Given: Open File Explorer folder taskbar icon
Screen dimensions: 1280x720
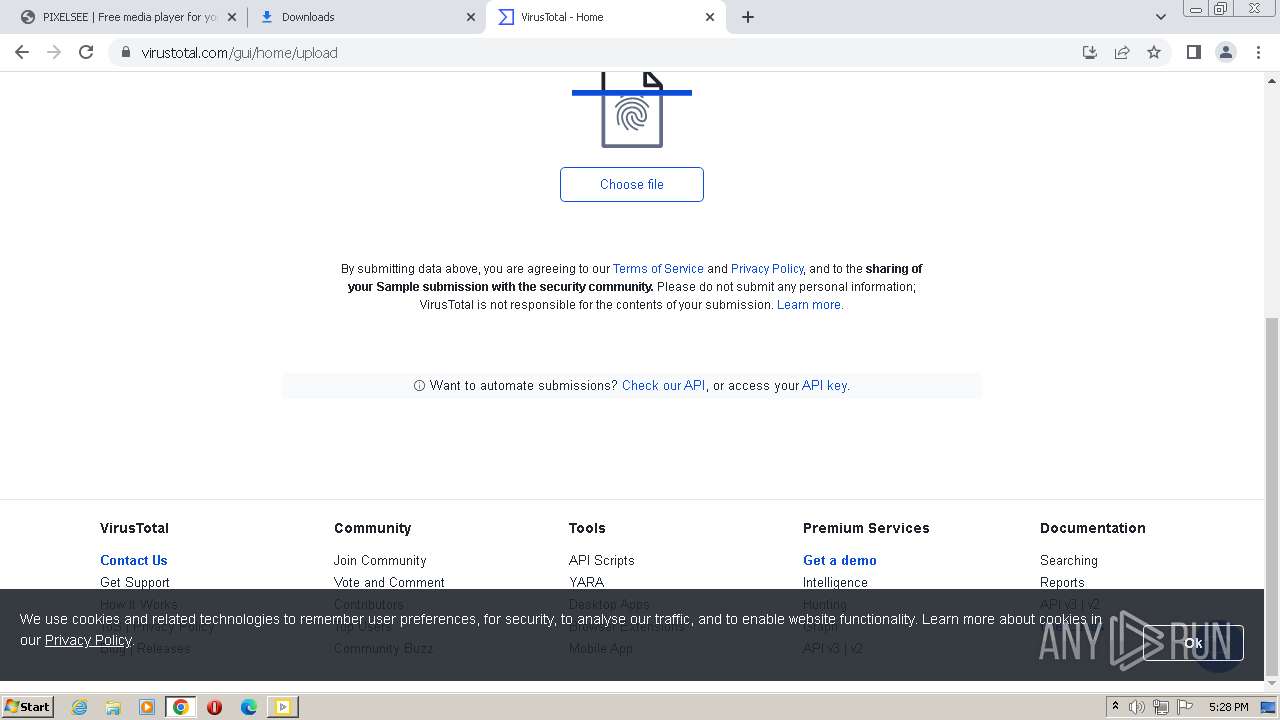Looking at the screenshot, I should [x=113, y=707].
